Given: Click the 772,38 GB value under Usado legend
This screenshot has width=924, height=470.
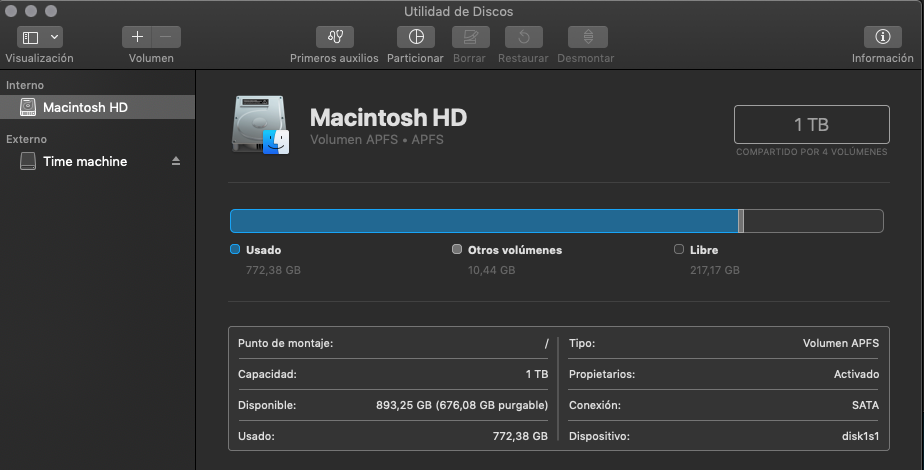Looking at the screenshot, I should pyautogui.click(x=273, y=270).
